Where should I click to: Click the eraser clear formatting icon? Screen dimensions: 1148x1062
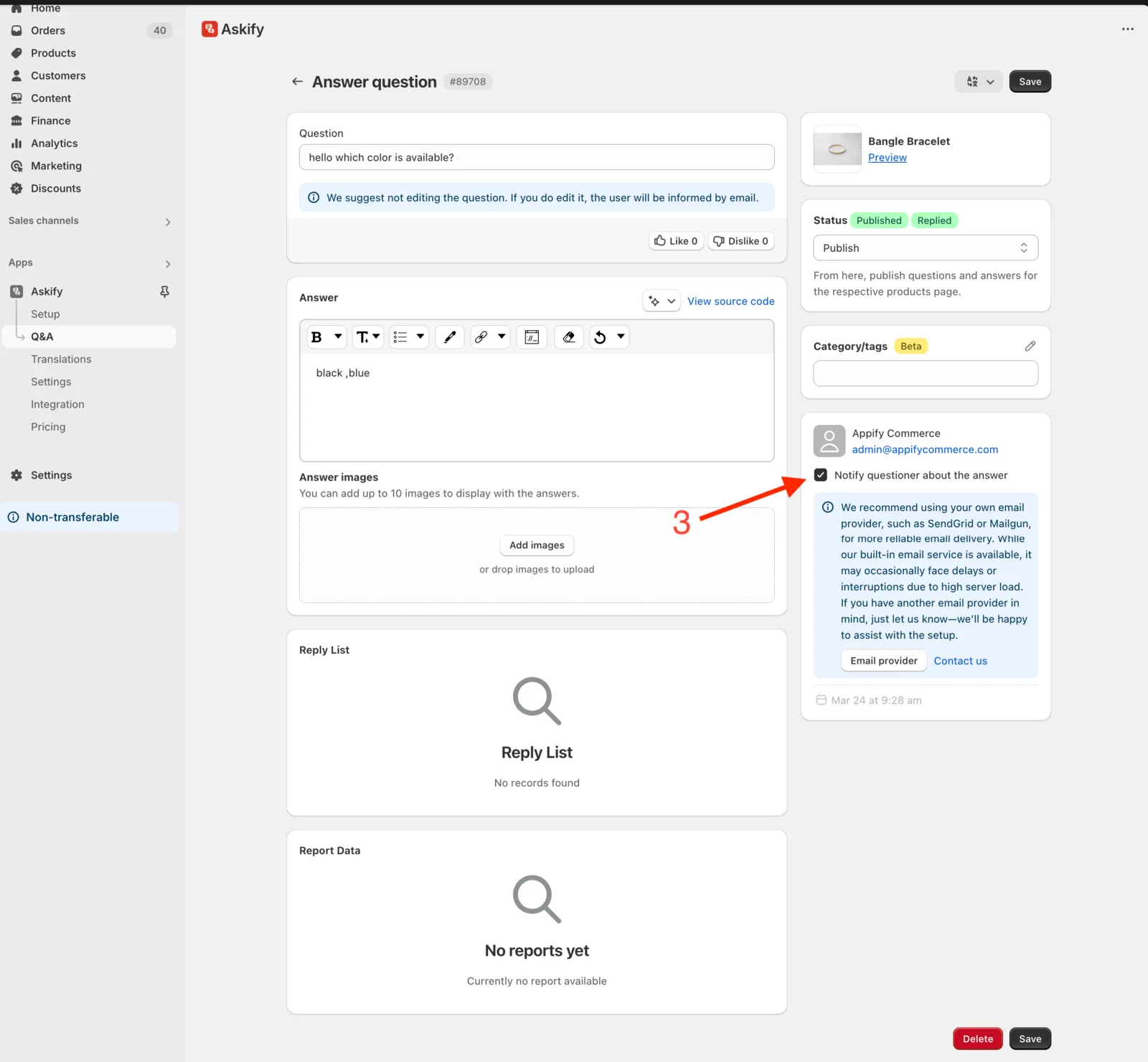click(x=569, y=337)
